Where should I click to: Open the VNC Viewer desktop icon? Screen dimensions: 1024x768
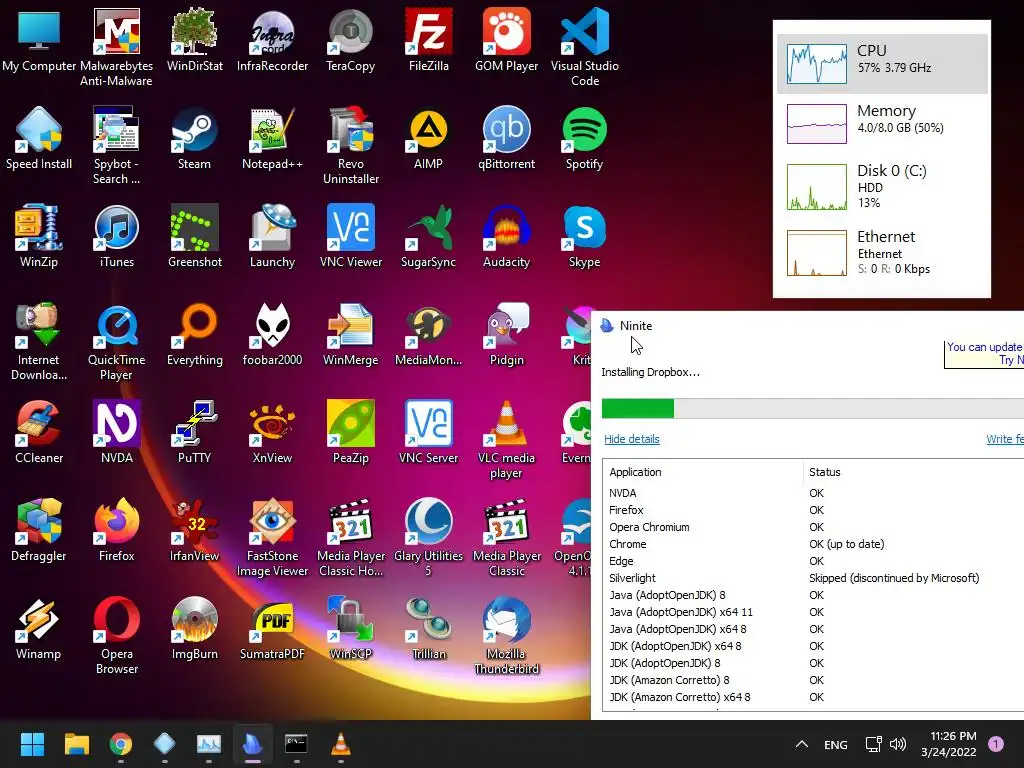(351, 235)
